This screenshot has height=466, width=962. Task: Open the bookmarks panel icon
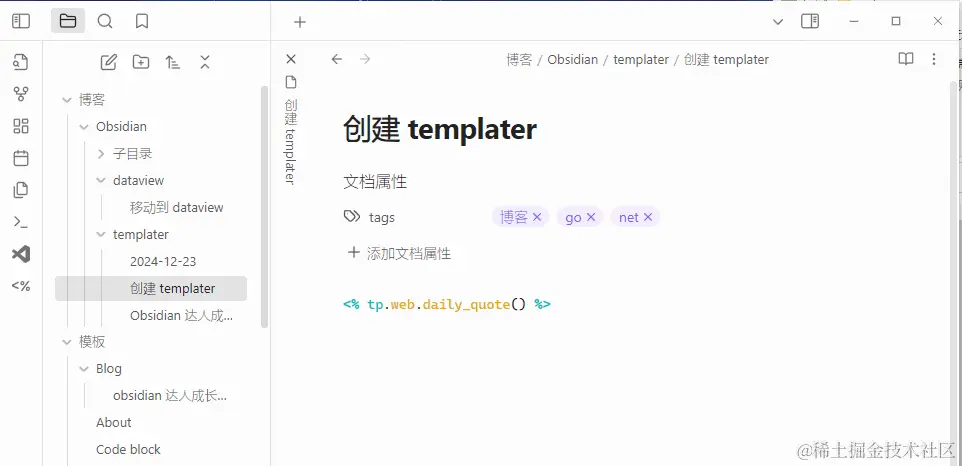click(x=142, y=21)
